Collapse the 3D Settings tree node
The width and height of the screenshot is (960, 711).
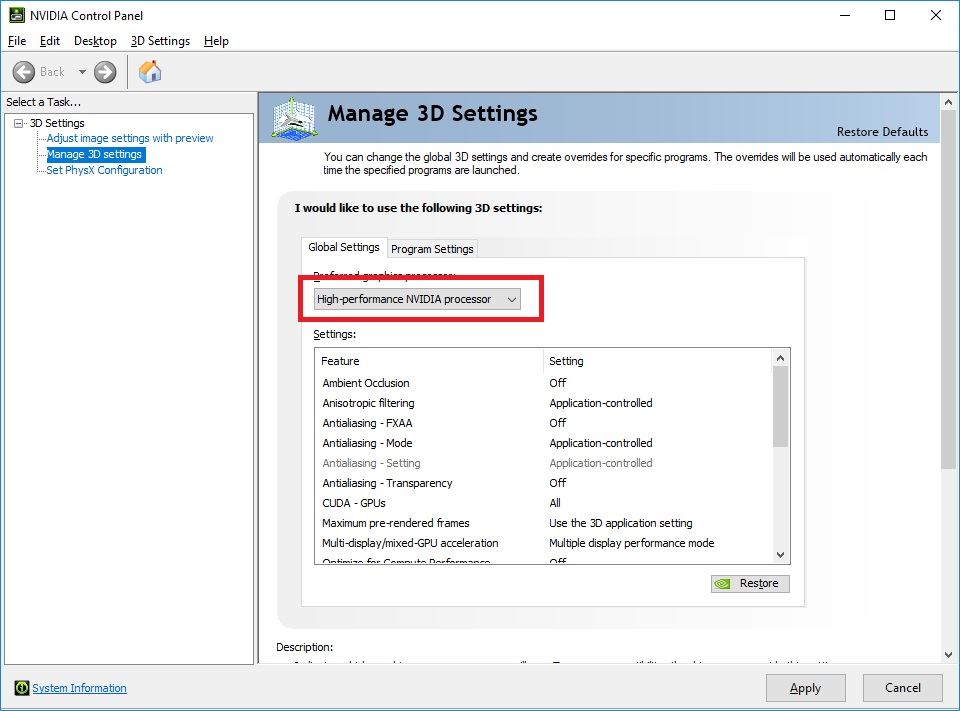(x=18, y=123)
